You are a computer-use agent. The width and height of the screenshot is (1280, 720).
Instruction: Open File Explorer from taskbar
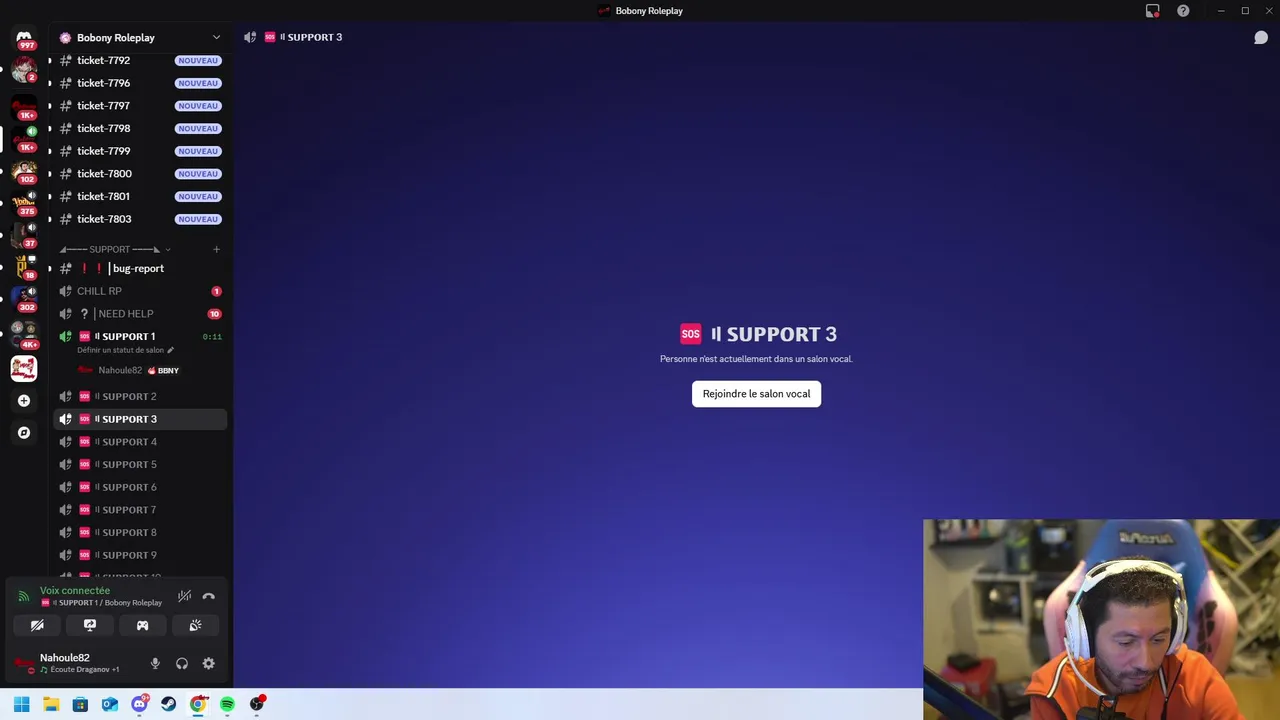(51, 704)
